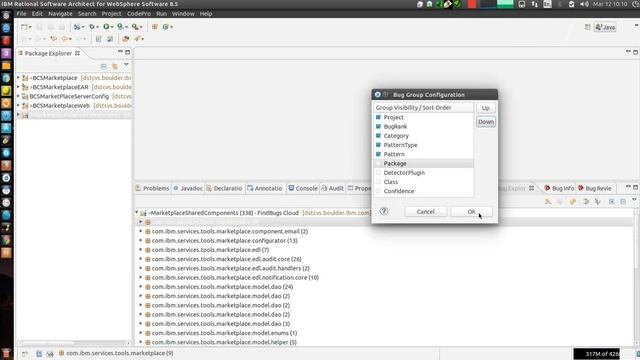
Task: Select the Package Explorer tab
Action: coord(48,53)
